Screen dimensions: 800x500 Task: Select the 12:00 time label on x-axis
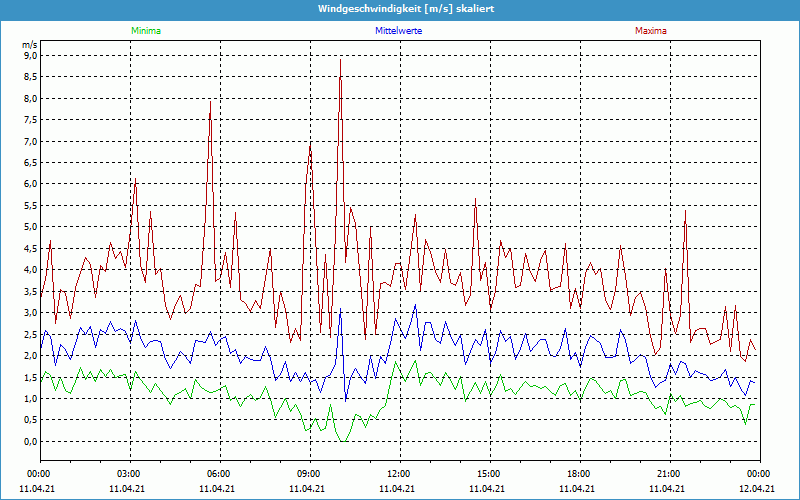click(398, 473)
